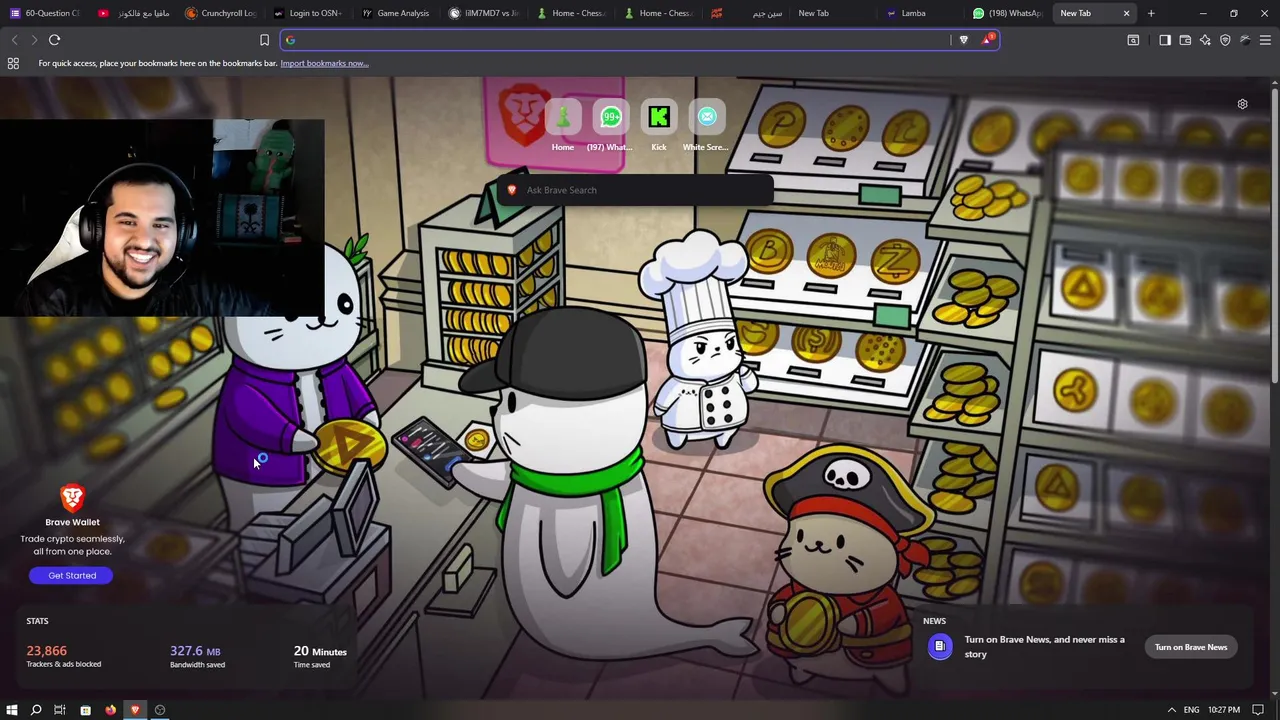Switch to the 60-Question tab

point(45,13)
